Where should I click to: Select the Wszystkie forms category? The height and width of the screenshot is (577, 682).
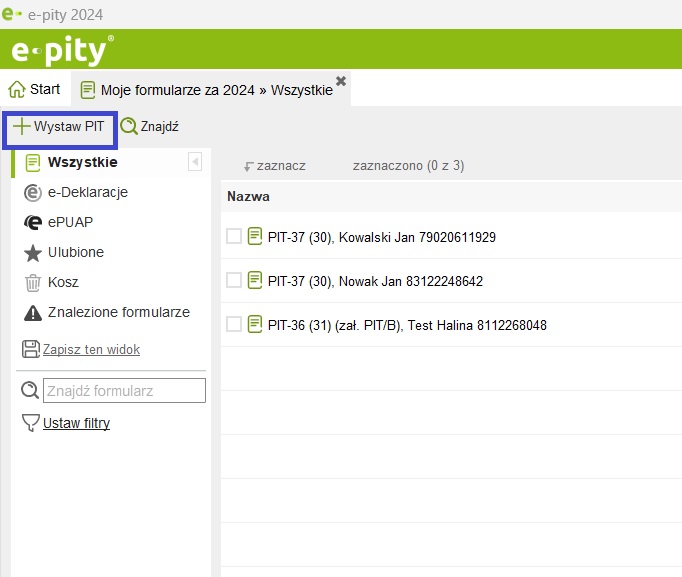(x=82, y=162)
